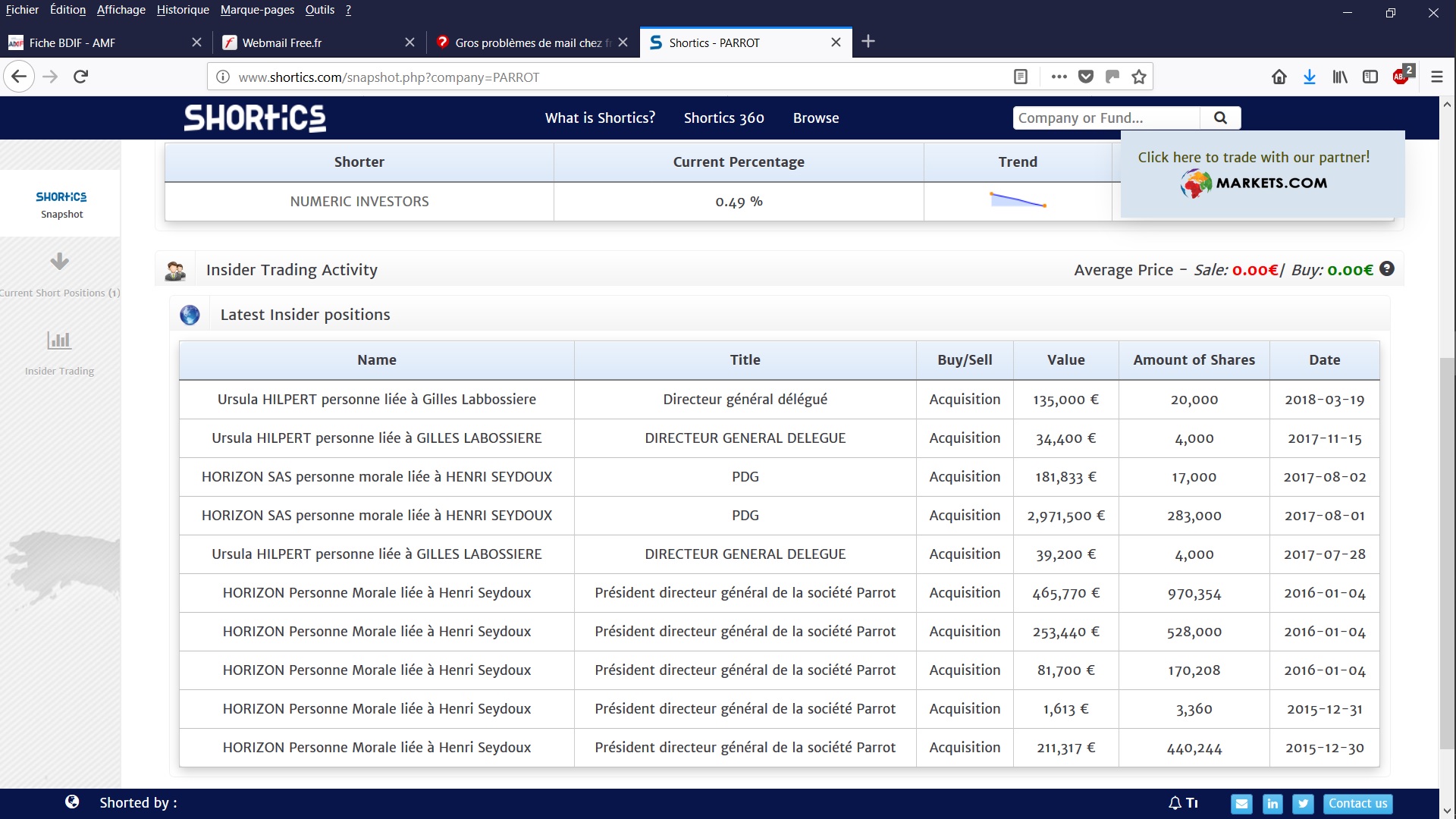Open the Marque-pages menu
Screen dimensions: 1456x819
257,10
